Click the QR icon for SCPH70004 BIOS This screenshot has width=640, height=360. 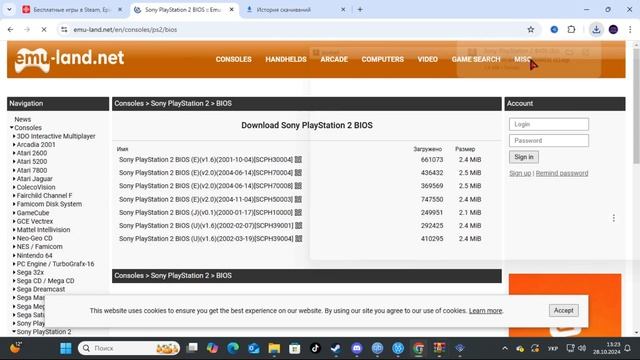[298, 173]
